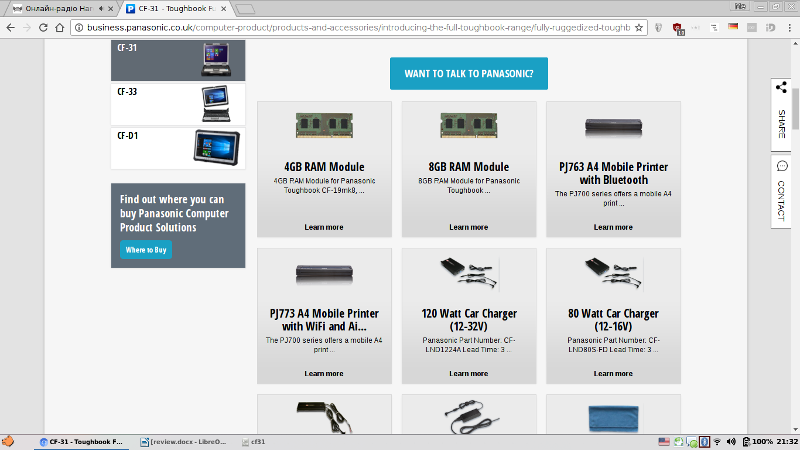Click the 4GB RAM Module image
This screenshot has height=450, width=800.
tap(324, 126)
